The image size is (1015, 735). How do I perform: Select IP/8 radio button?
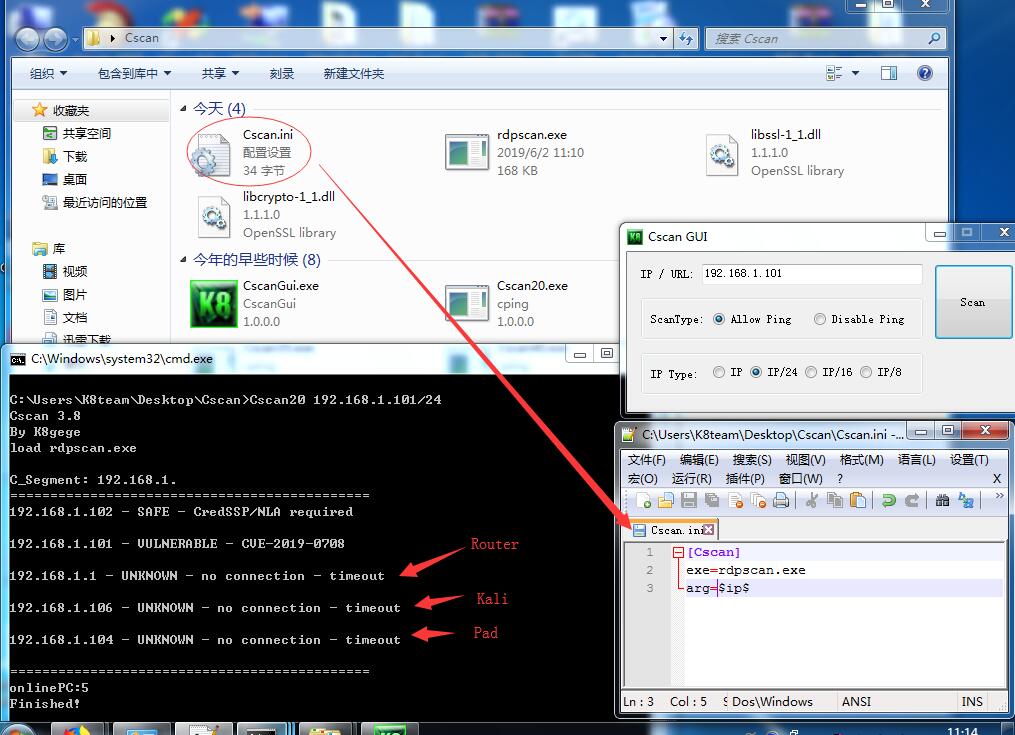866,372
